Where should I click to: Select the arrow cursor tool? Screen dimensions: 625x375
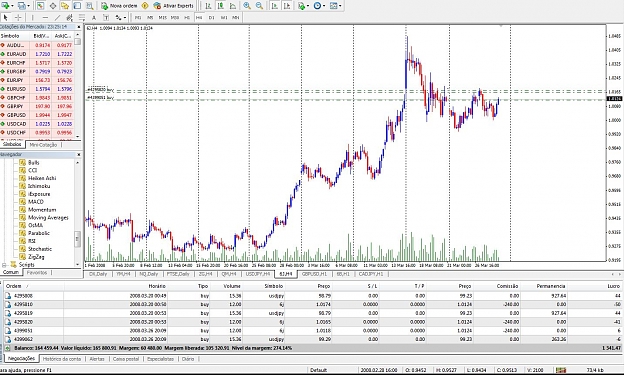click(6, 18)
